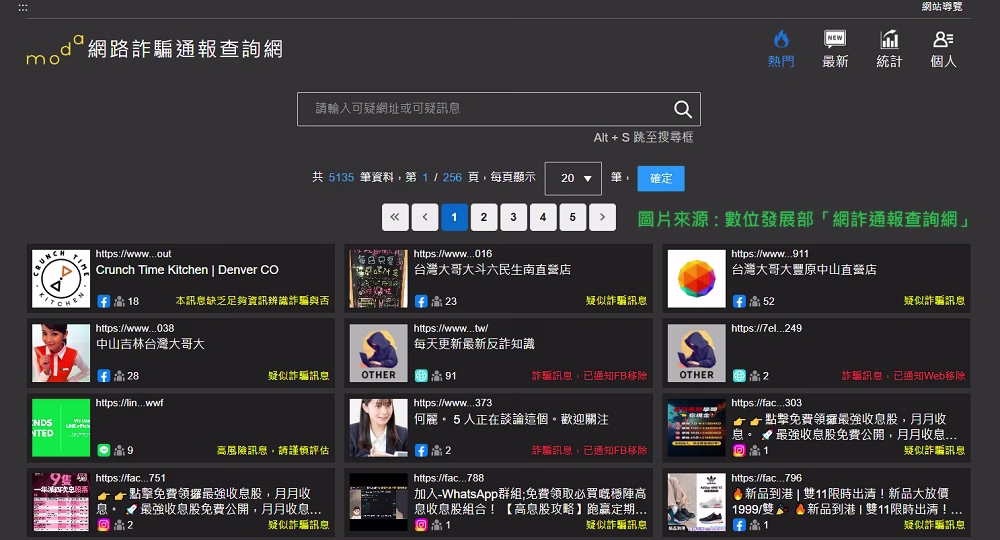Go to pagination page 3
The width and height of the screenshot is (1000, 540).
(513, 217)
